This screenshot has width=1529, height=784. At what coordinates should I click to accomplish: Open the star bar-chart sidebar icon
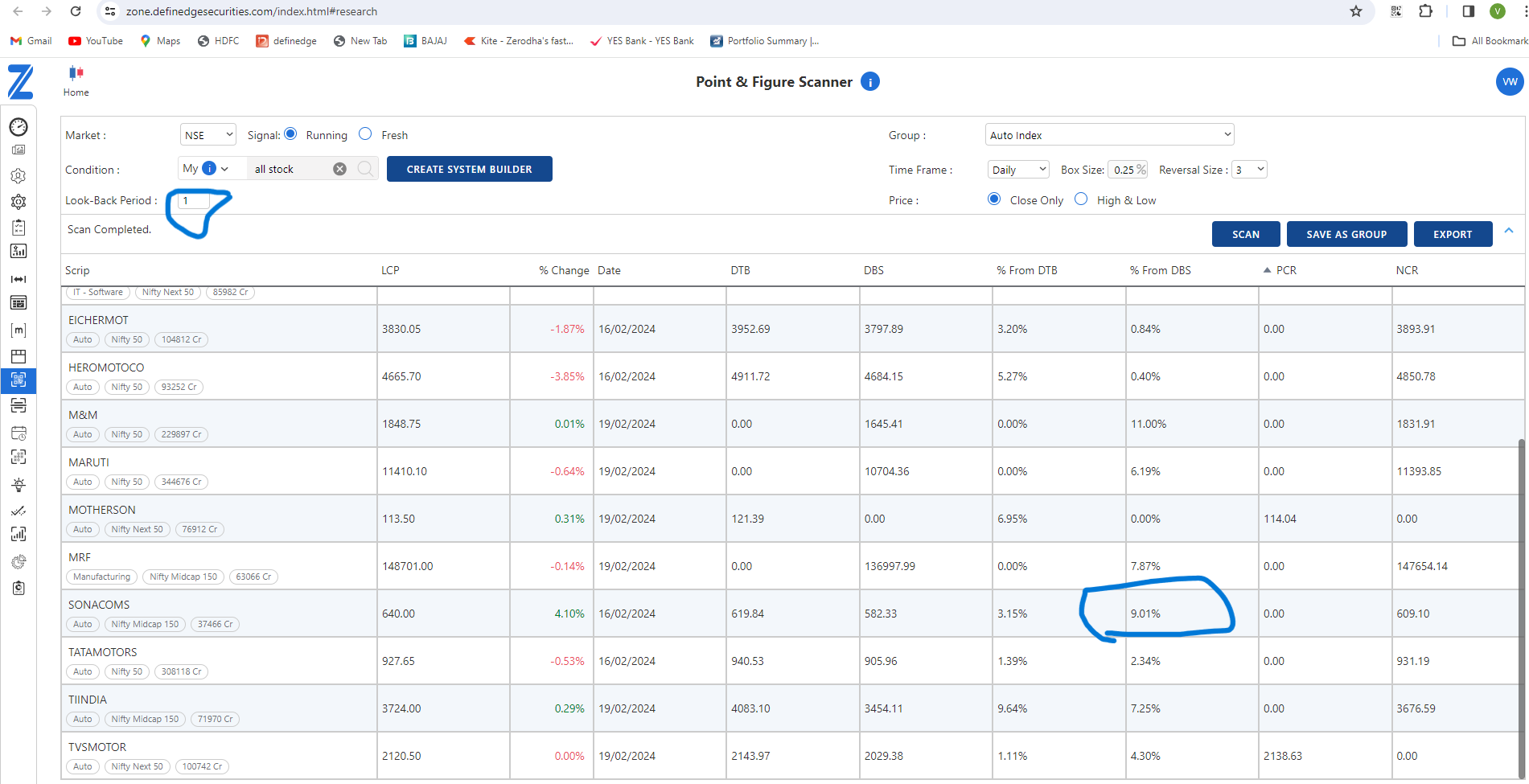[18, 252]
